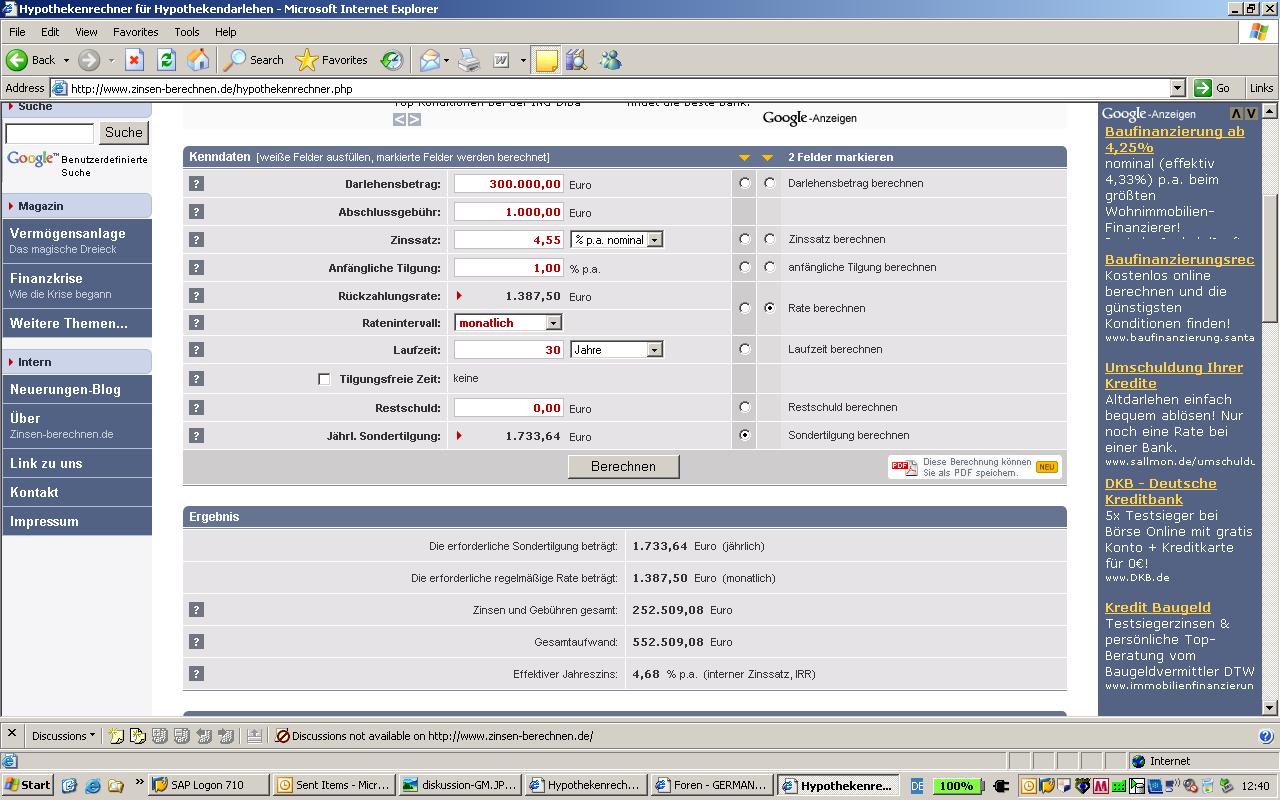Image resolution: width=1280 pixels, height=806 pixels.
Task: Click the Home icon in the browser toolbar
Action: [198, 60]
